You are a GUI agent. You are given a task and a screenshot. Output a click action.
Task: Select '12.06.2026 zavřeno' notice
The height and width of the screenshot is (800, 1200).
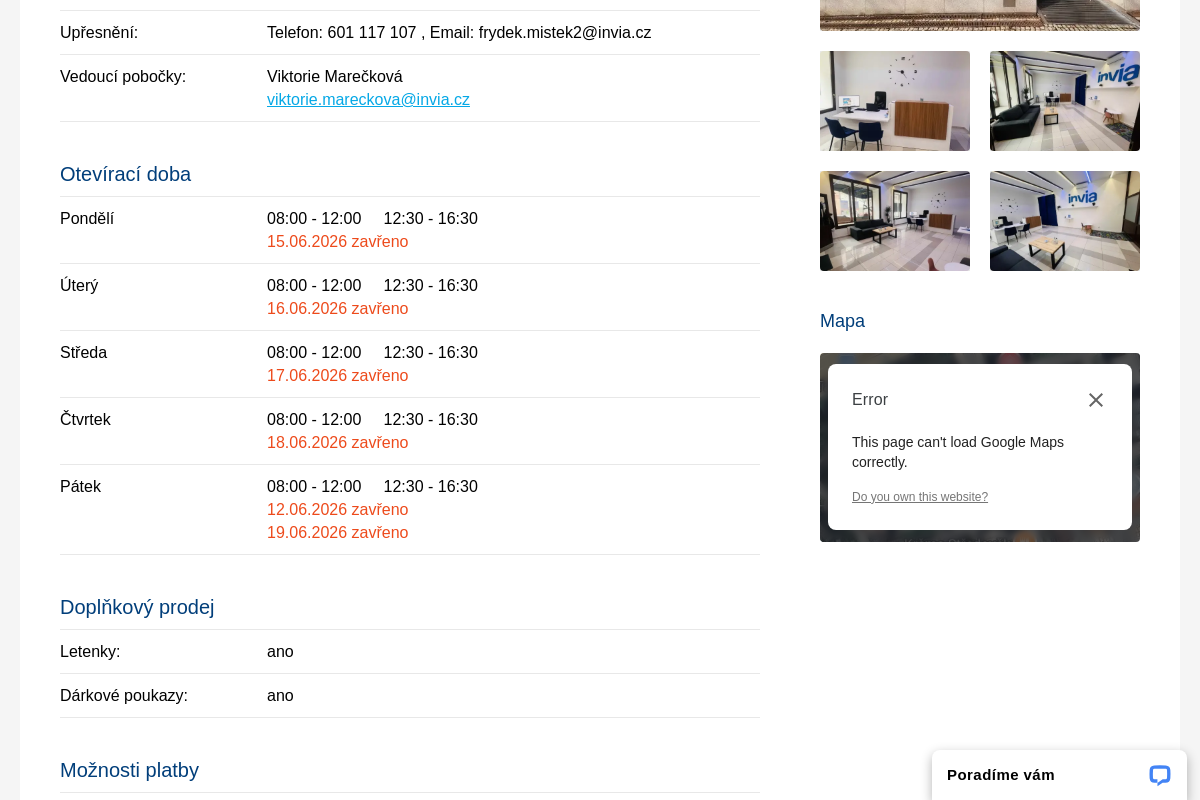[337, 510]
